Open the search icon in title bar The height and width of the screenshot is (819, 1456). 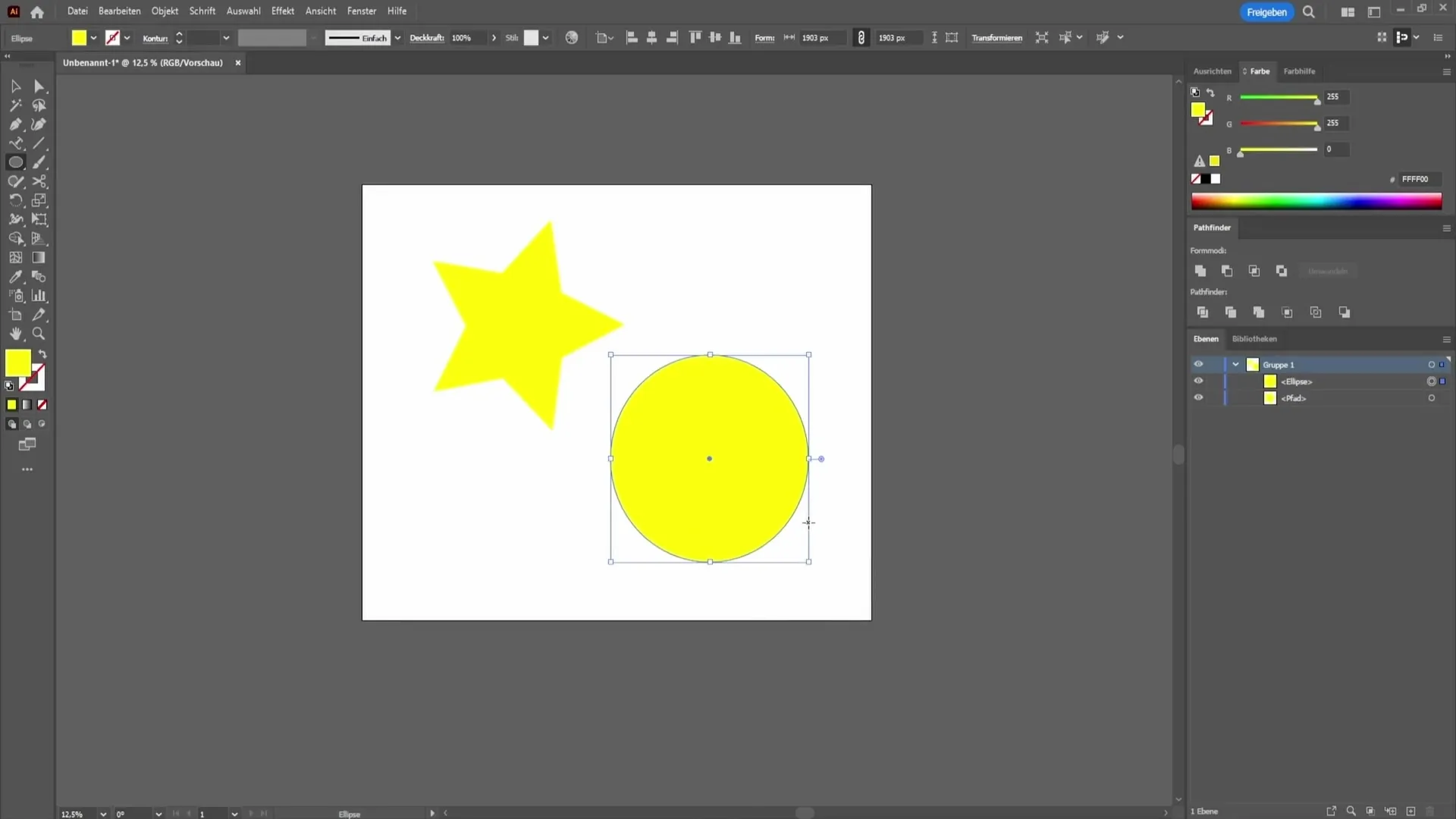point(1309,11)
